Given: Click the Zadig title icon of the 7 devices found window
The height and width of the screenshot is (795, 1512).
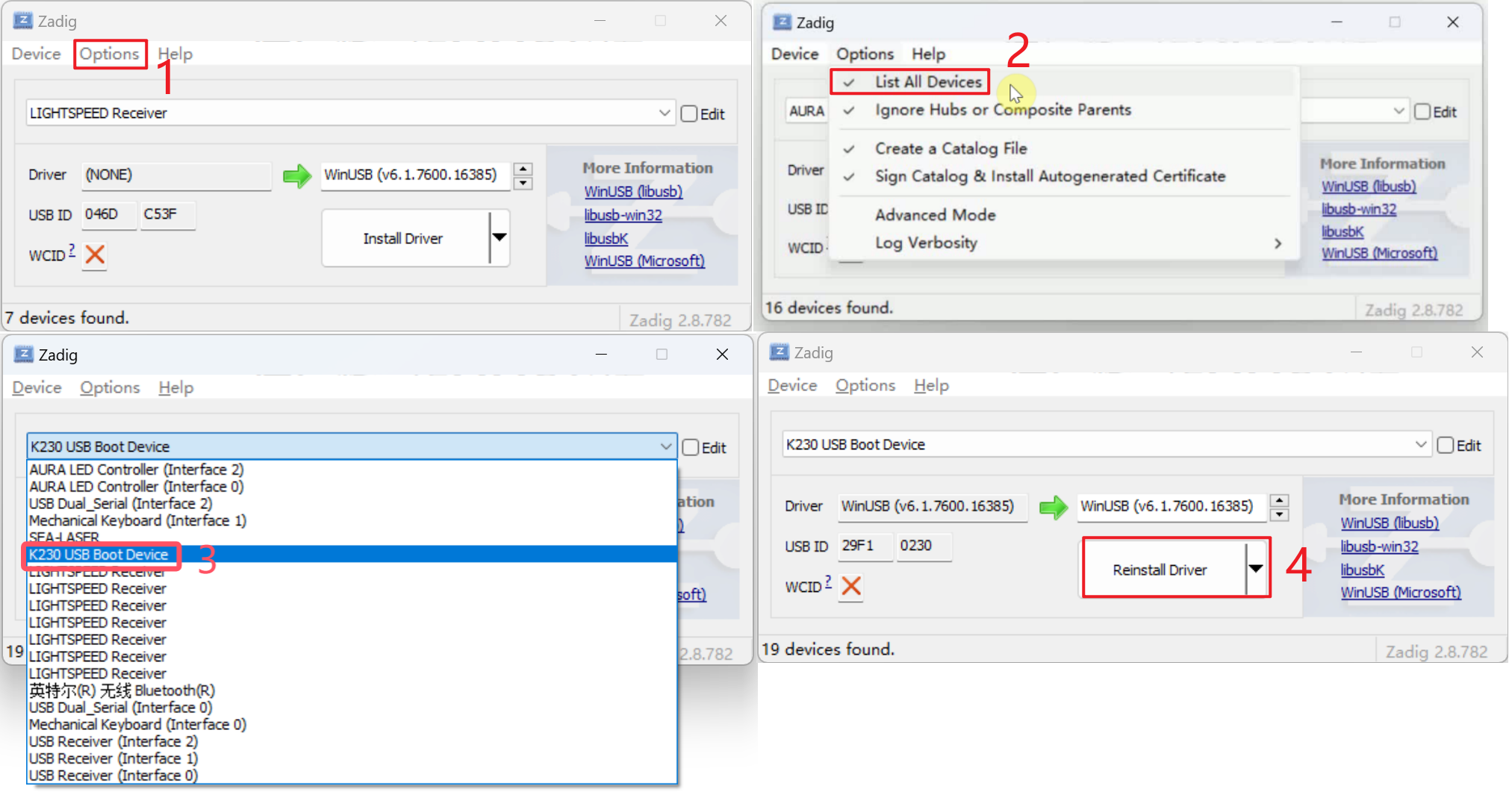Looking at the screenshot, I should click(23, 21).
